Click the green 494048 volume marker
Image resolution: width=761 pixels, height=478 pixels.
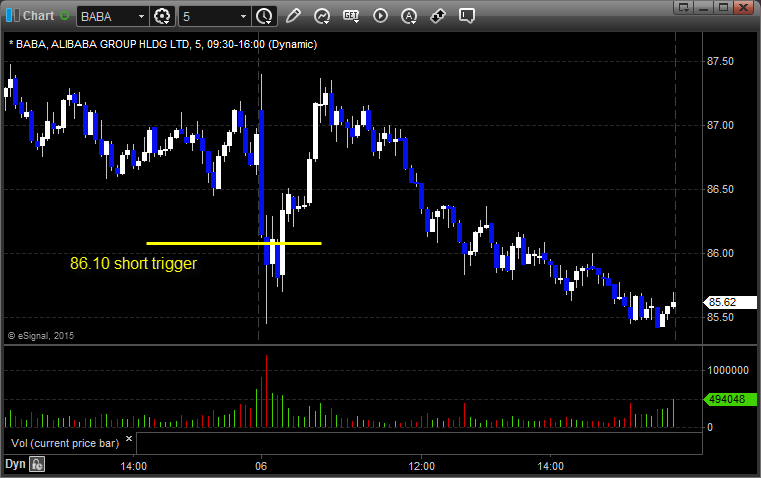tap(730, 399)
